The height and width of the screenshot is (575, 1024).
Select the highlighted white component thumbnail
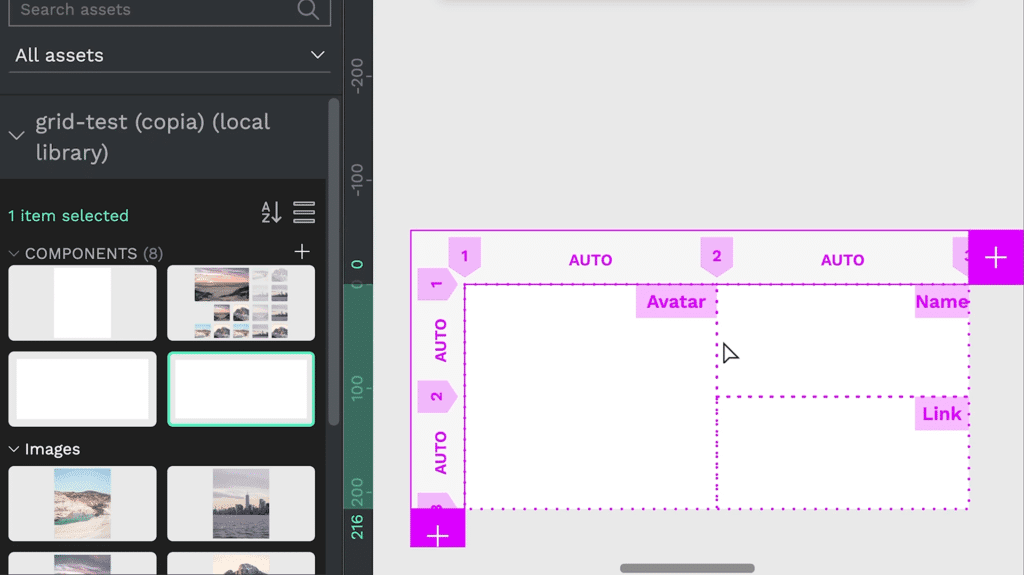(241, 389)
